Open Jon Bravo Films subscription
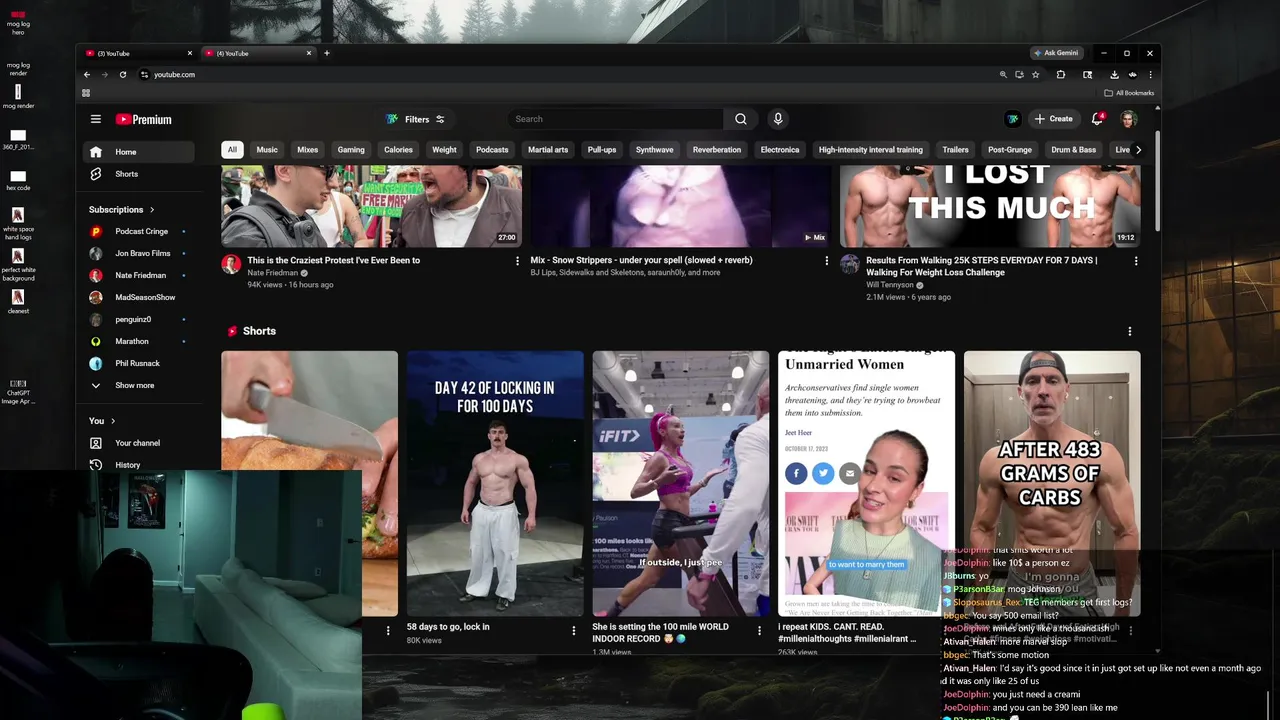Screen dimensions: 1280x720 pos(138,253)
